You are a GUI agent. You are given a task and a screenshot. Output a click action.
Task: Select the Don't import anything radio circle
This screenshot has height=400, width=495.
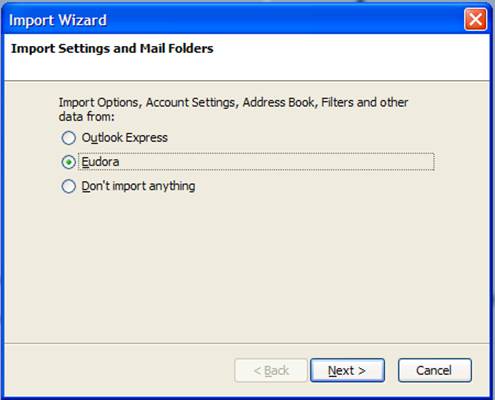[x=69, y=186]
